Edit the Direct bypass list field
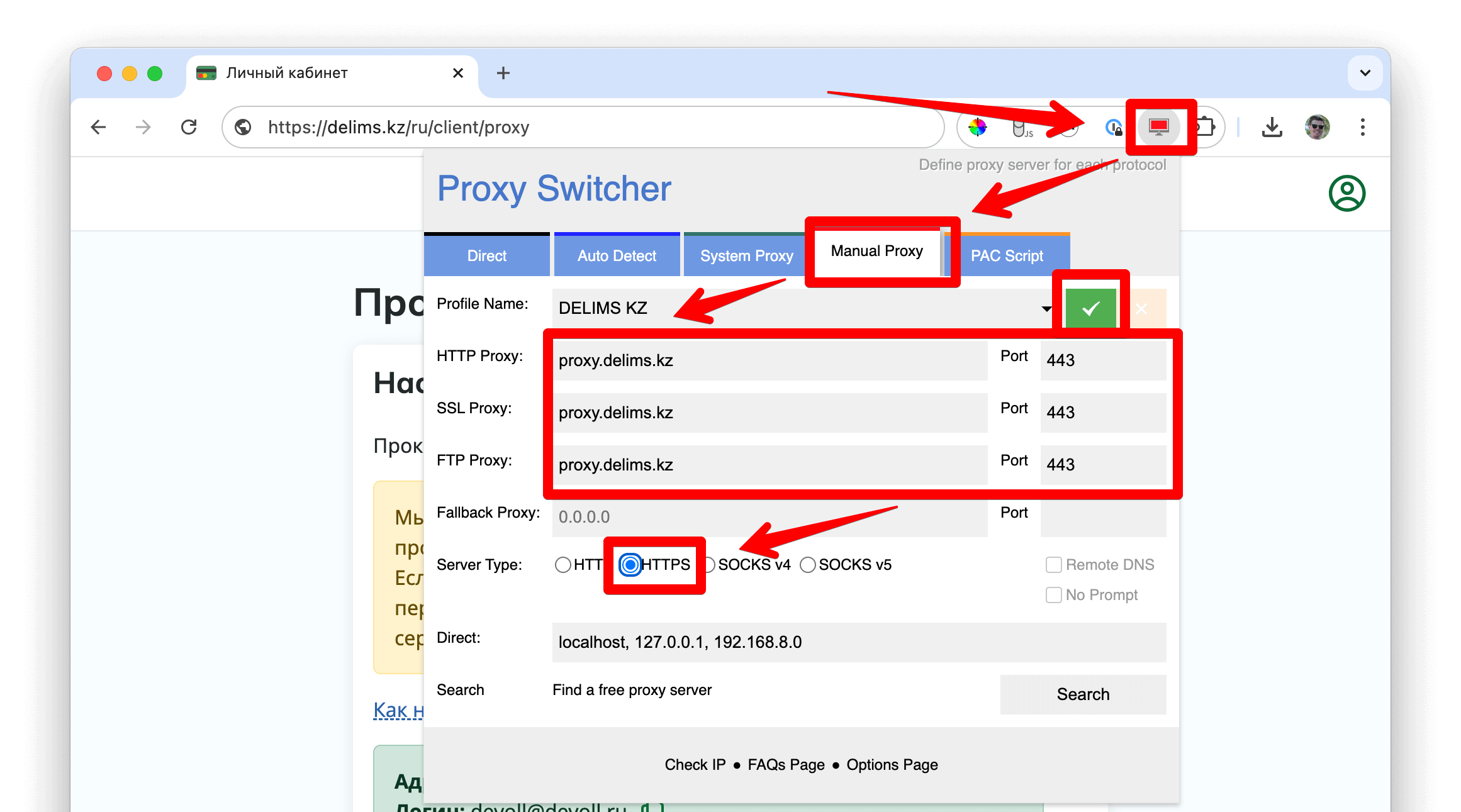 point(859,642)
